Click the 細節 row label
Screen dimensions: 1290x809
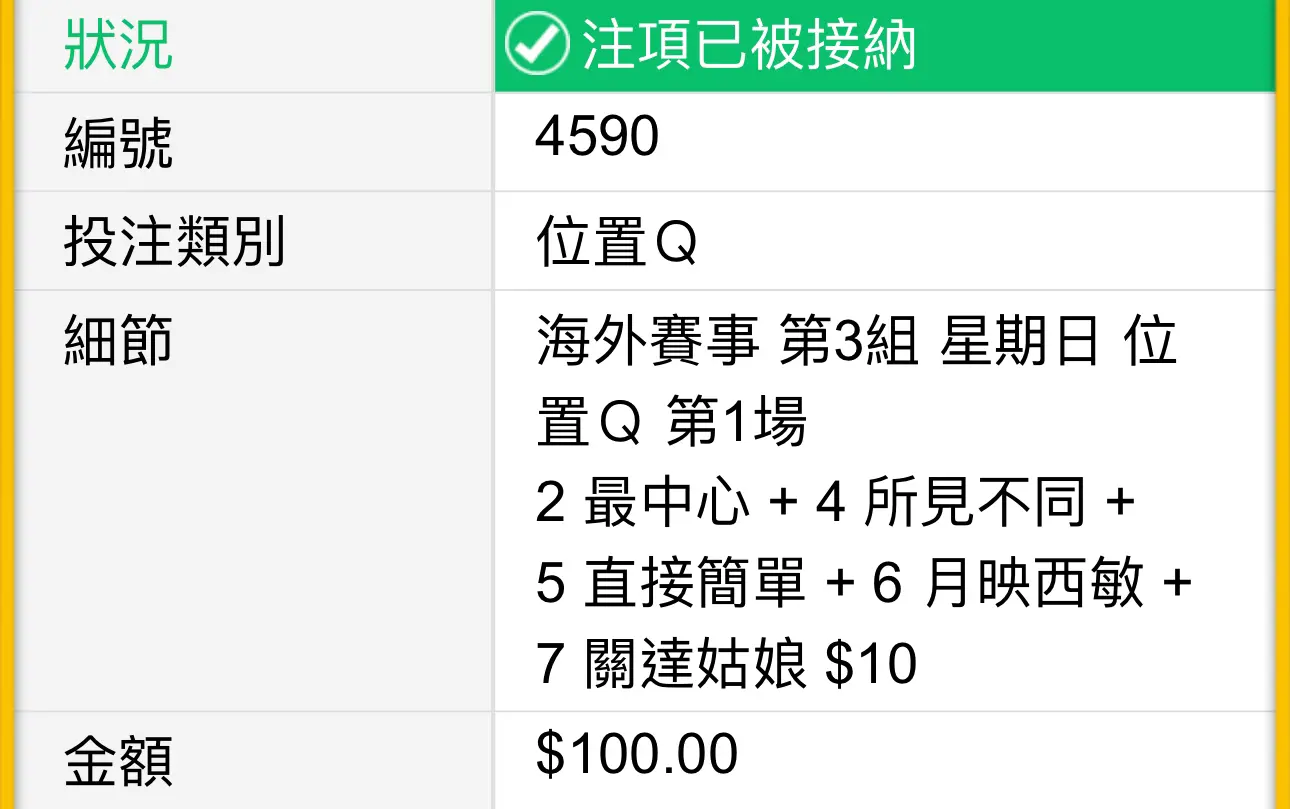click(x=118, y=339)
